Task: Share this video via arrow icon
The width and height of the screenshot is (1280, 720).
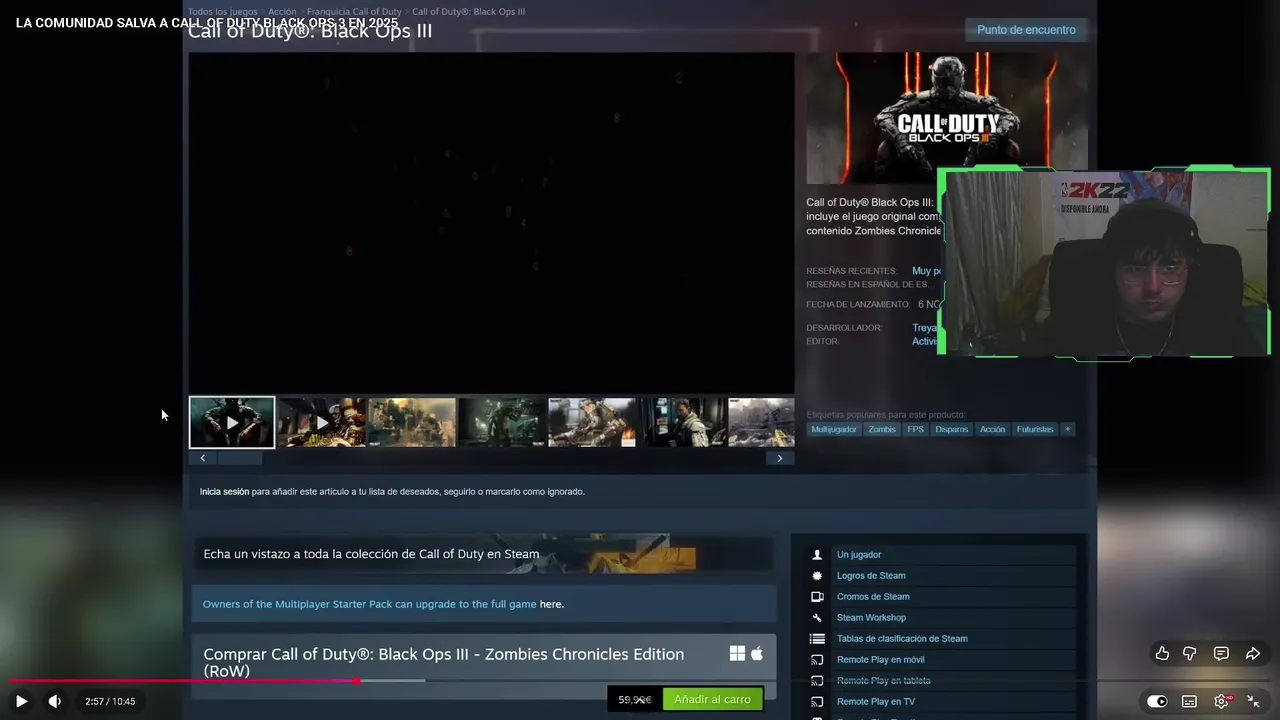Action: pyautogui.click(x=1253, y=654)
